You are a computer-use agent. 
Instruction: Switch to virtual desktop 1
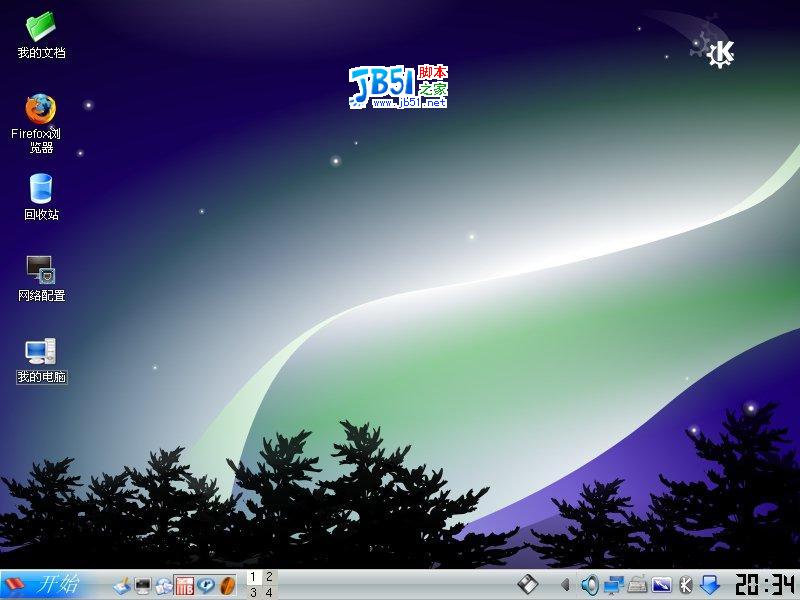254,577
